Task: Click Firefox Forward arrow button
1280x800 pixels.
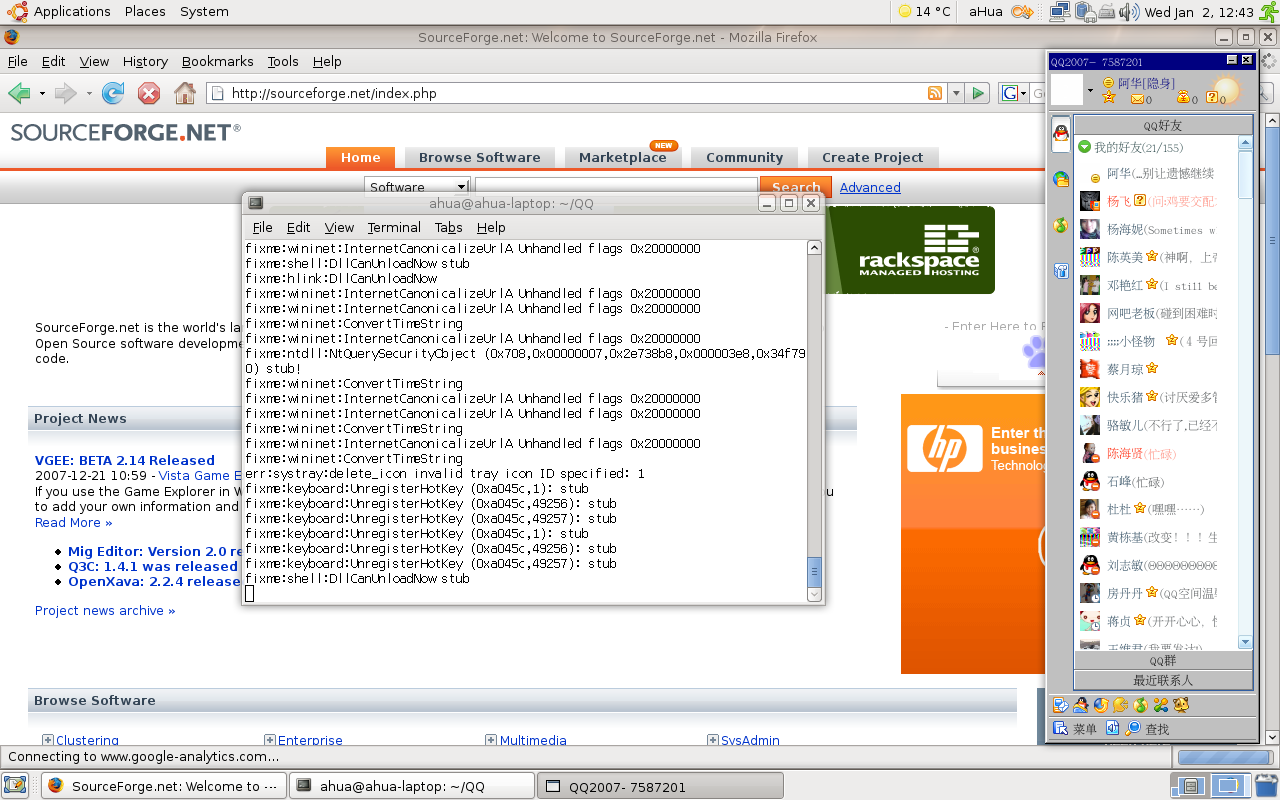Action: coord(65,93)
